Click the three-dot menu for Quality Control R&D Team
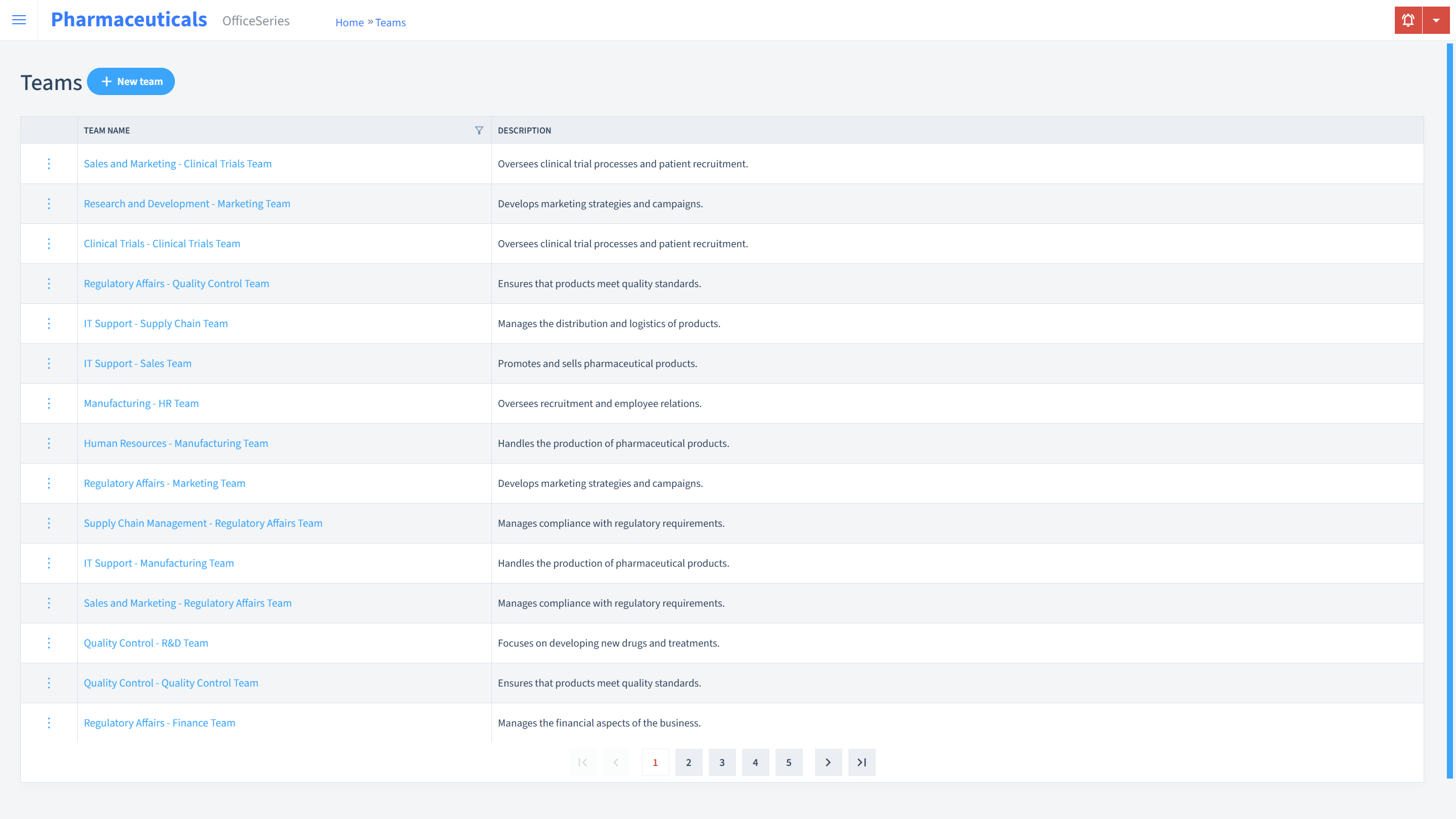This screenshot has height=819, width=1456. [x=49, y=643]
